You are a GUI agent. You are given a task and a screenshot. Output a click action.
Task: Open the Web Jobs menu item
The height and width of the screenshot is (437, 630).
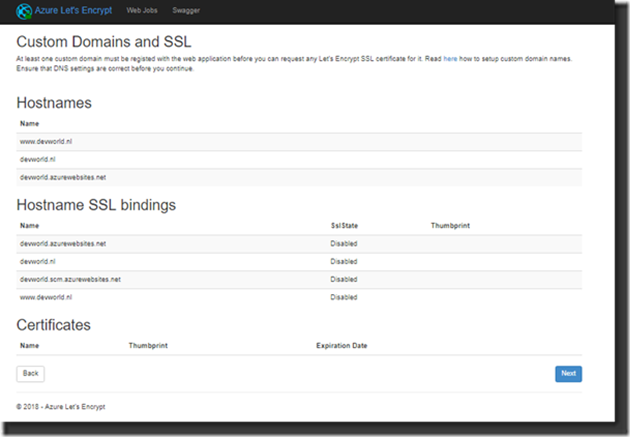[x=142, y=10]
